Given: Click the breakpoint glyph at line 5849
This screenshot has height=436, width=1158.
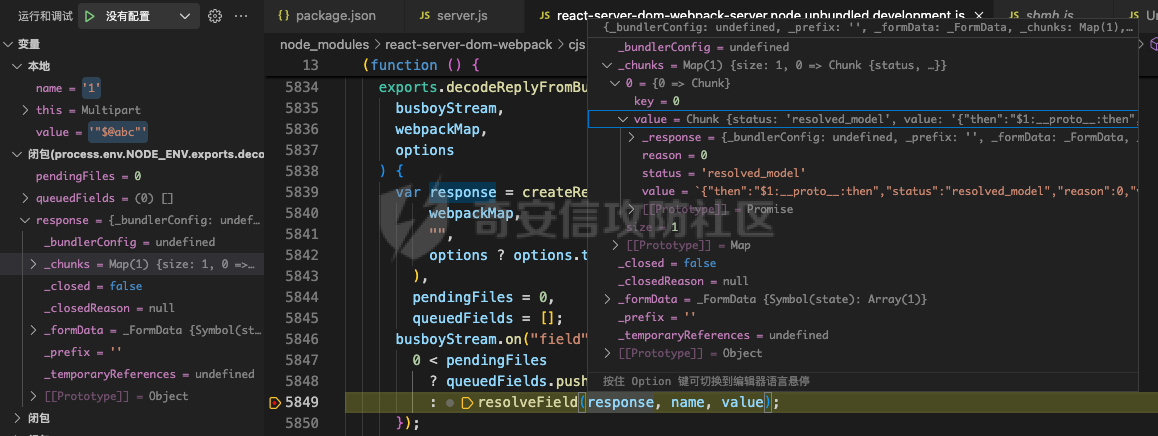Looking at the screenshot, I should (x=275, y=403).
